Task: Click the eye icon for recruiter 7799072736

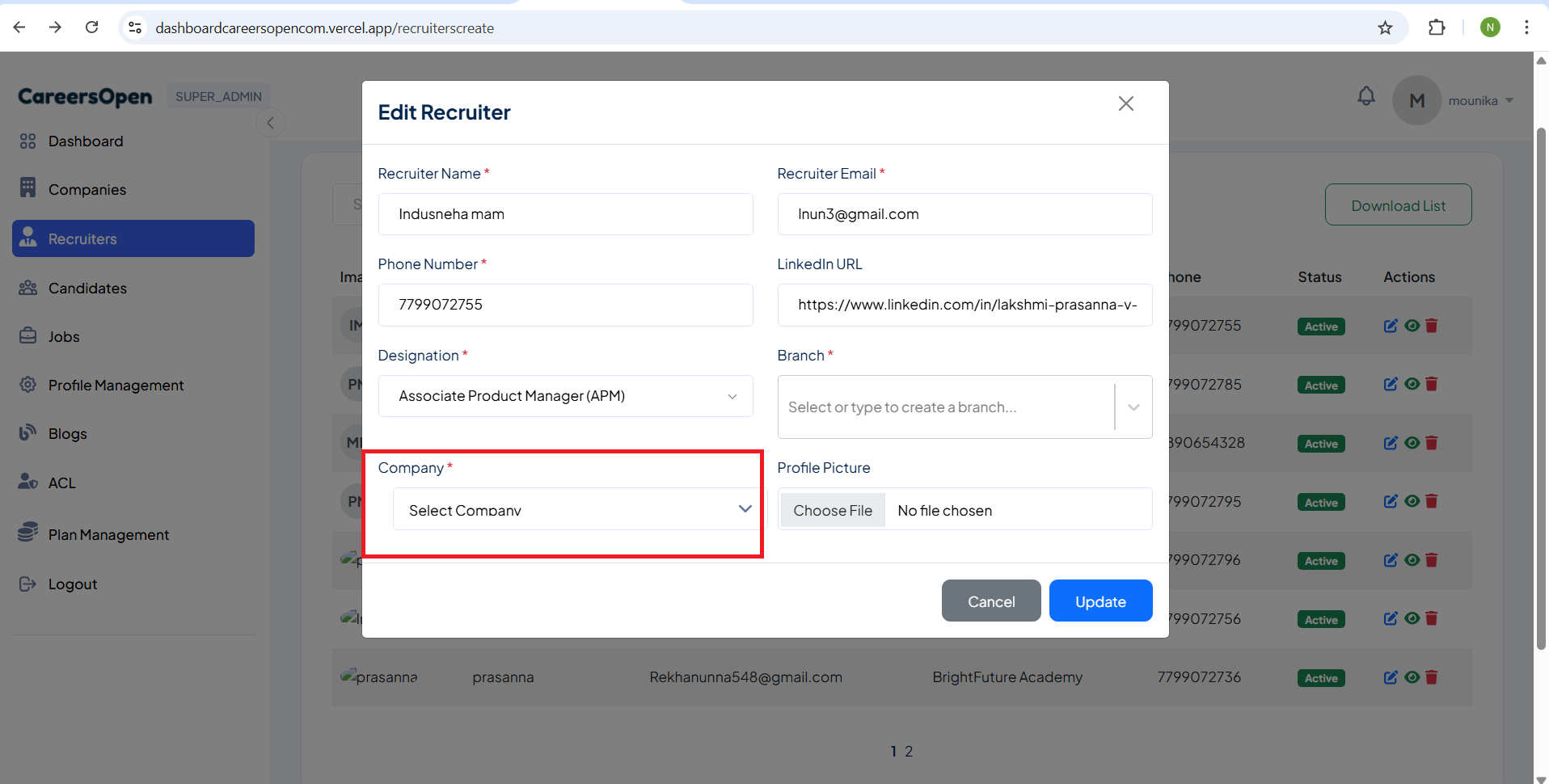Action: [x=1412, y=677]
